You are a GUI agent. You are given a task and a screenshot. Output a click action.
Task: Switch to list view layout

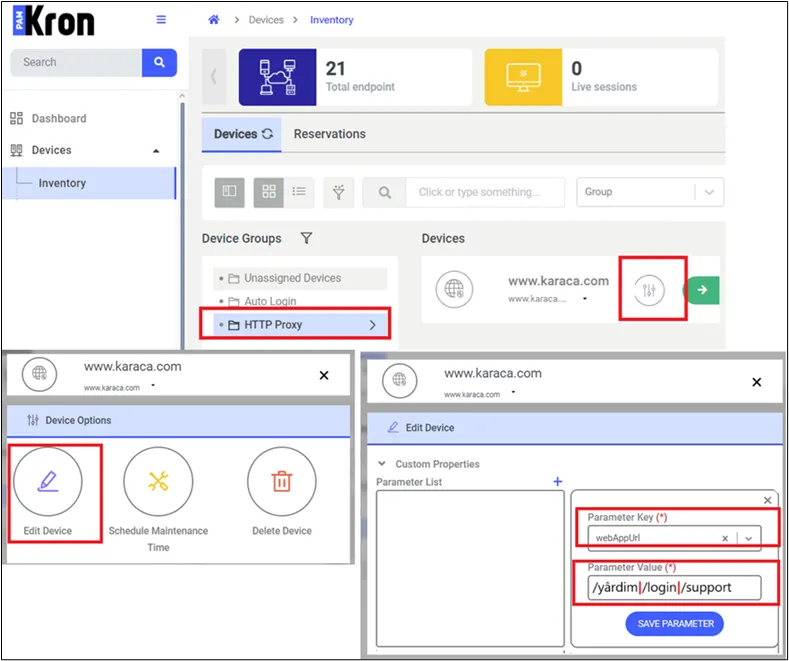(299, 192)
